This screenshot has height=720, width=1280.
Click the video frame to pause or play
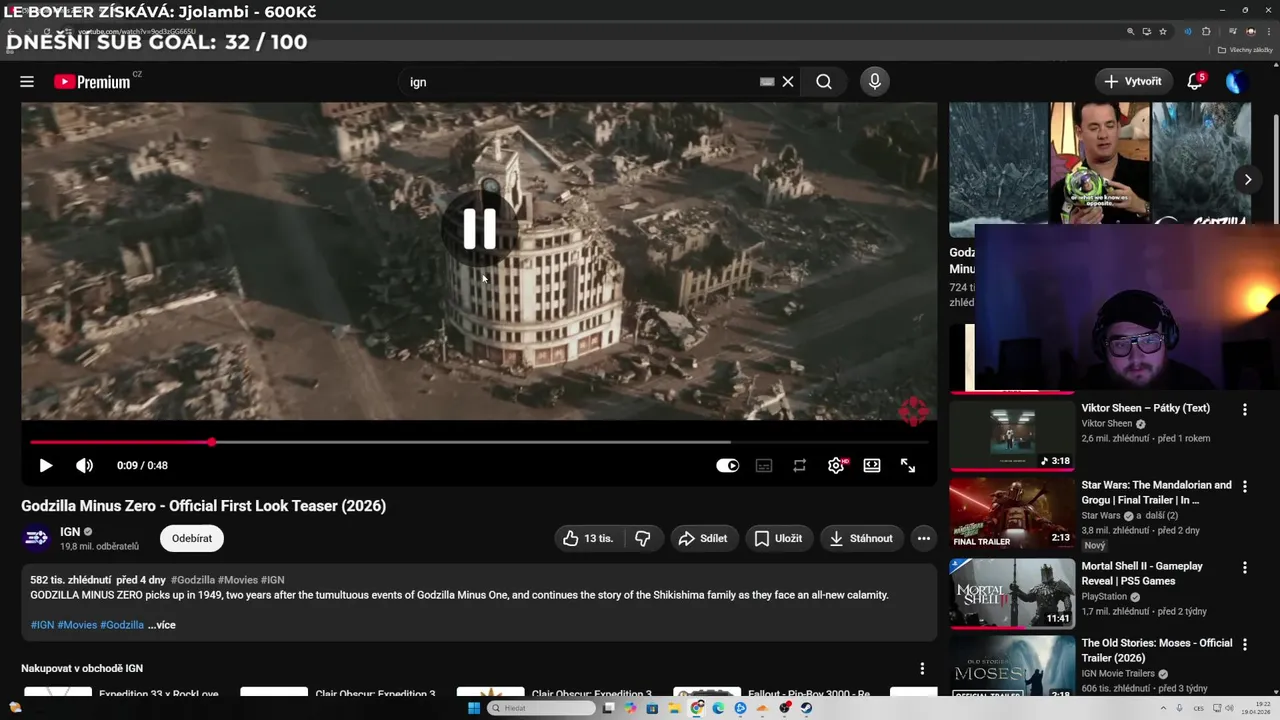point(479,262)
